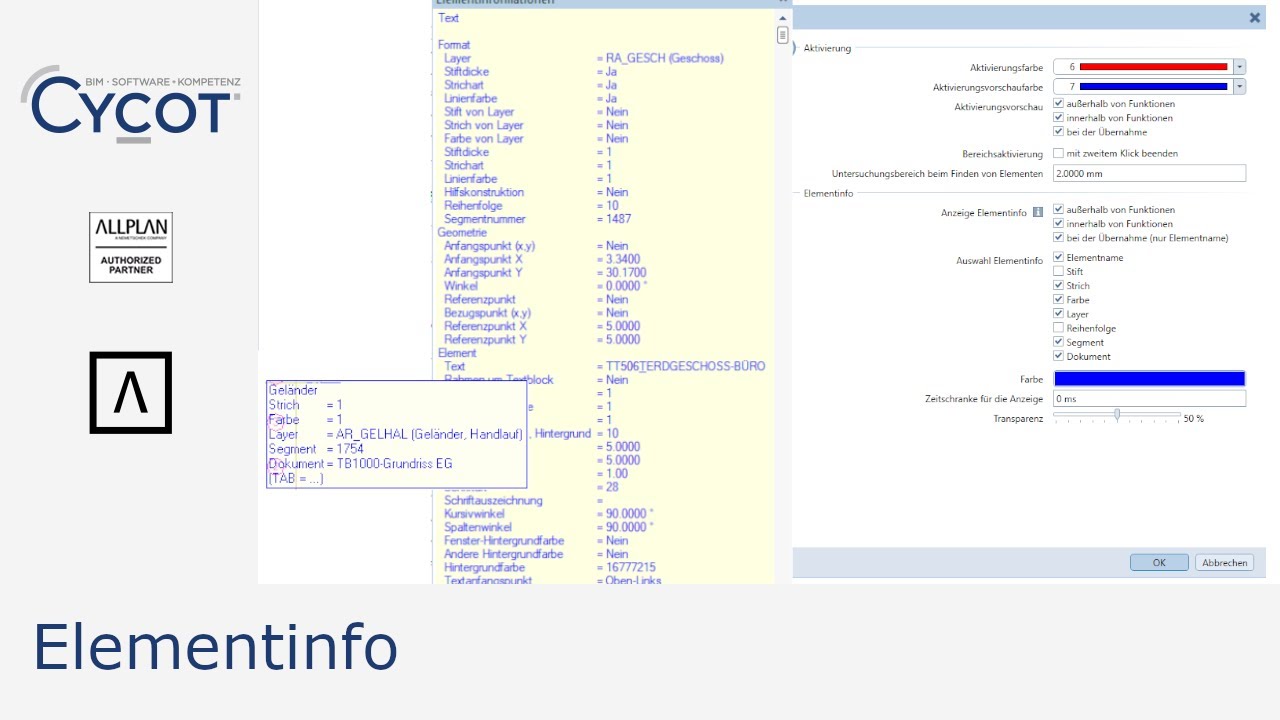The width and height of the screenshot is (1280, 720).
Task: Toggle 'bei der Übernahme (nur Elementname)'
Action: 1058,237
